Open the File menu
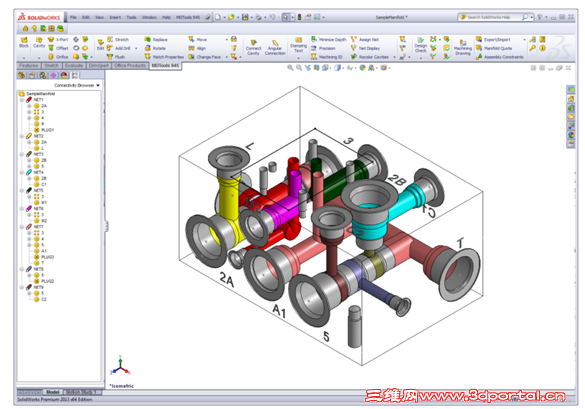Image resolution: width=585 pixels, height=409 pixels. point(73,17)
